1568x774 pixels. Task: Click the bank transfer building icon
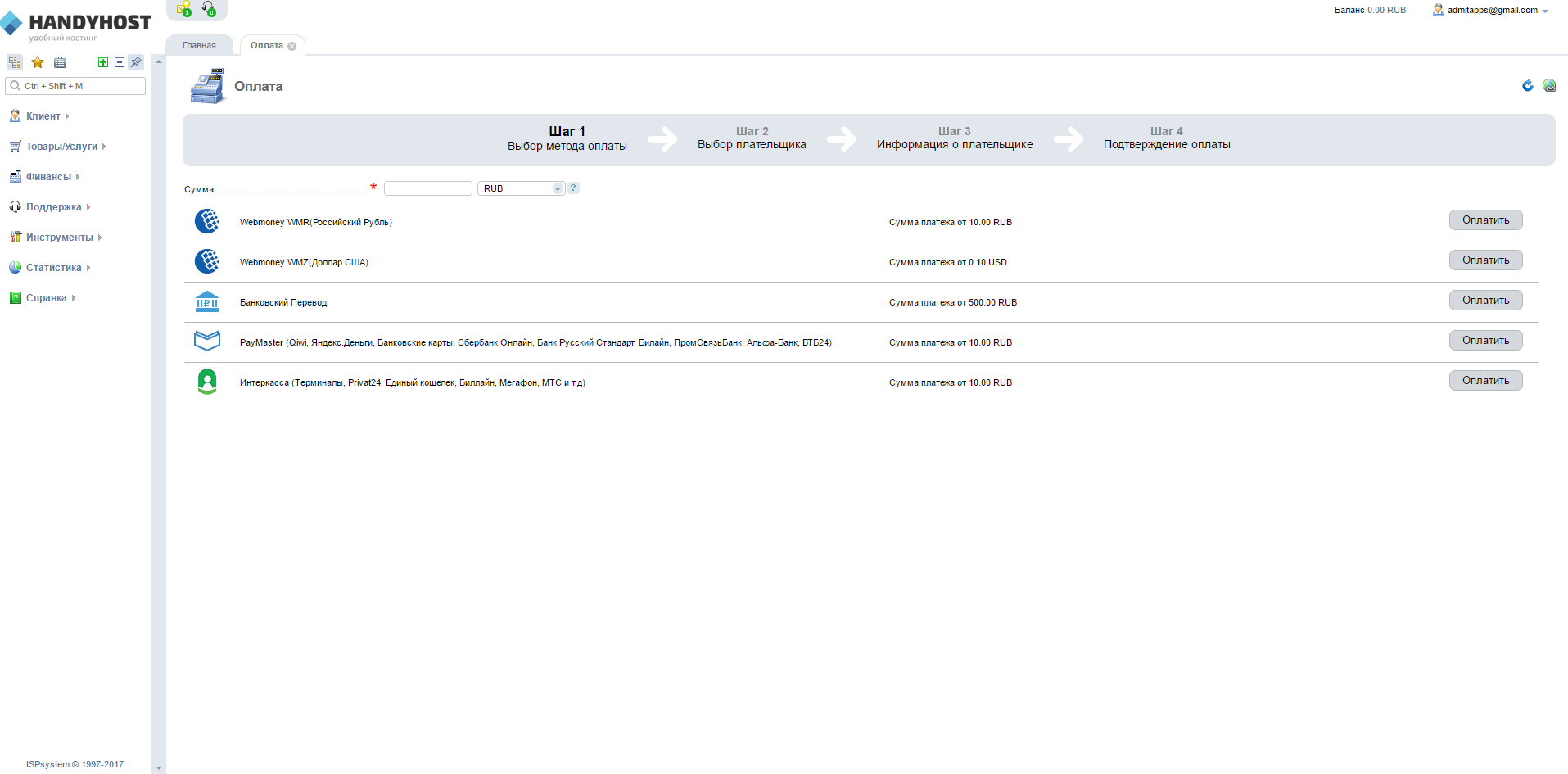click(x=207, y=301)
